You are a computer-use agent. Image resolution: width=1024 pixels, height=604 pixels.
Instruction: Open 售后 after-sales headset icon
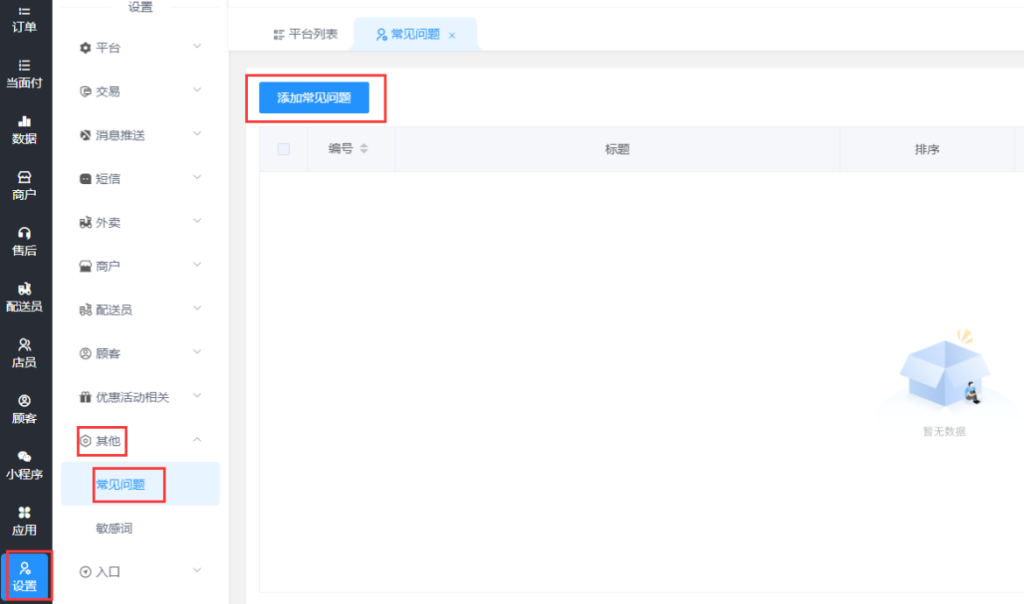click(25, 241)
